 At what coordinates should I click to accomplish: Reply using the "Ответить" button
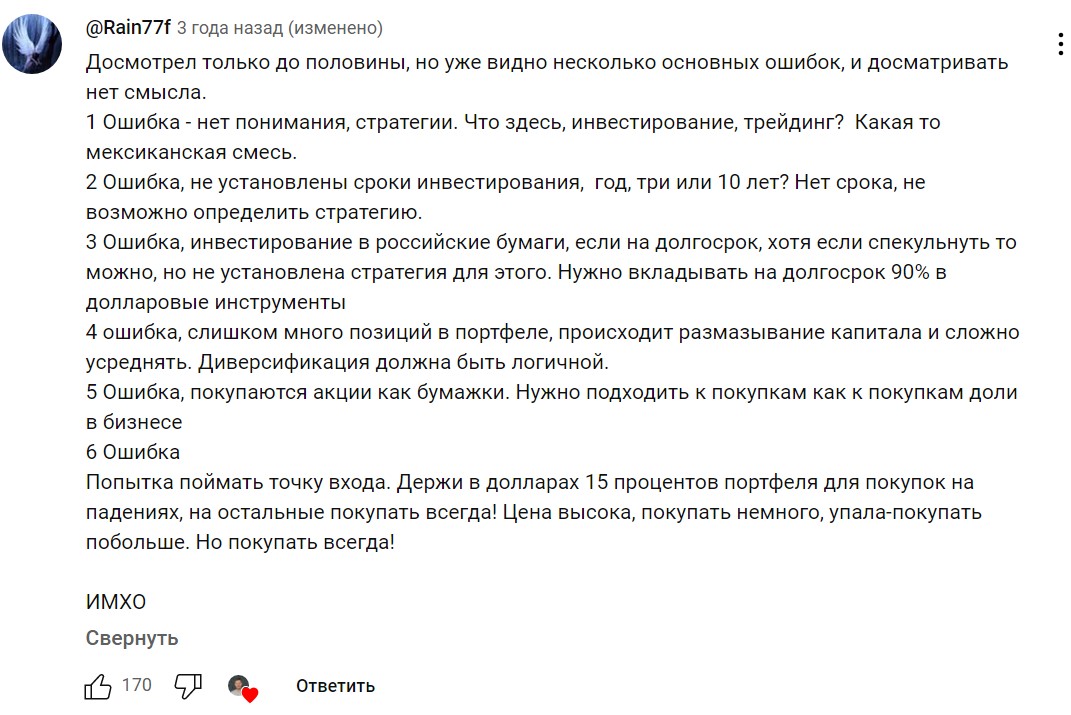[335, 686]
